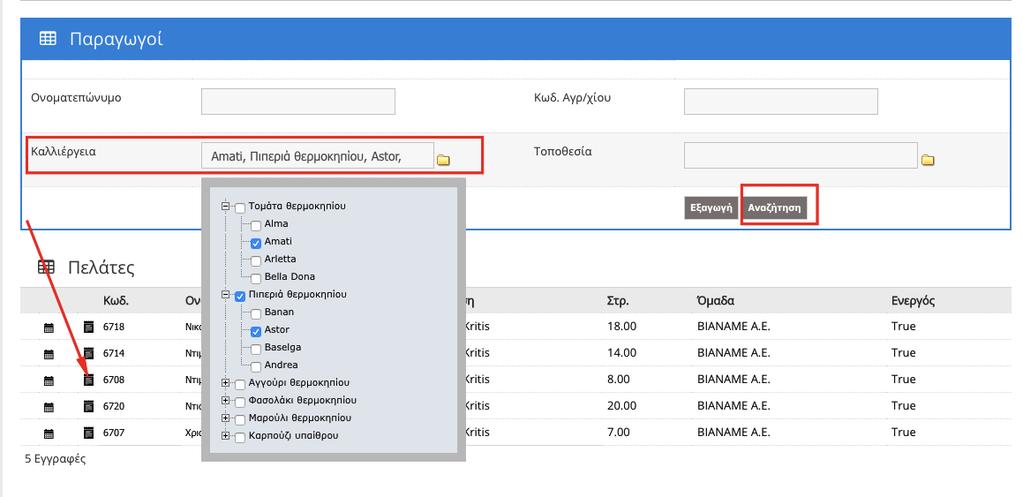Check the Αγγούρι θερμοκηπίου checkbox

240,385
